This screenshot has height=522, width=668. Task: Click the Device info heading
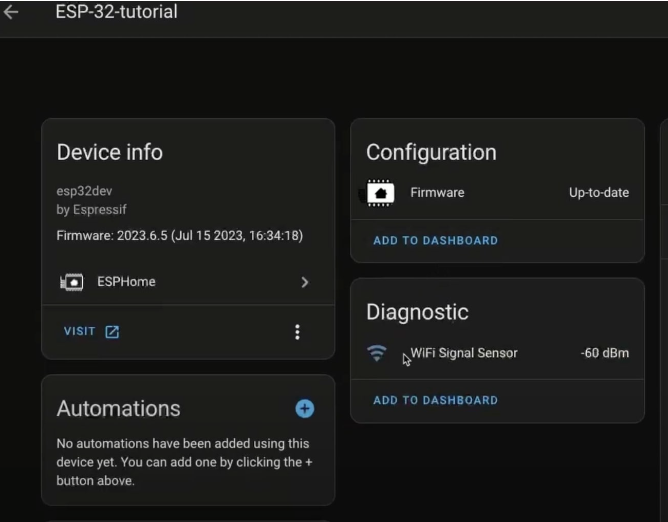click(x=109, y=152)
